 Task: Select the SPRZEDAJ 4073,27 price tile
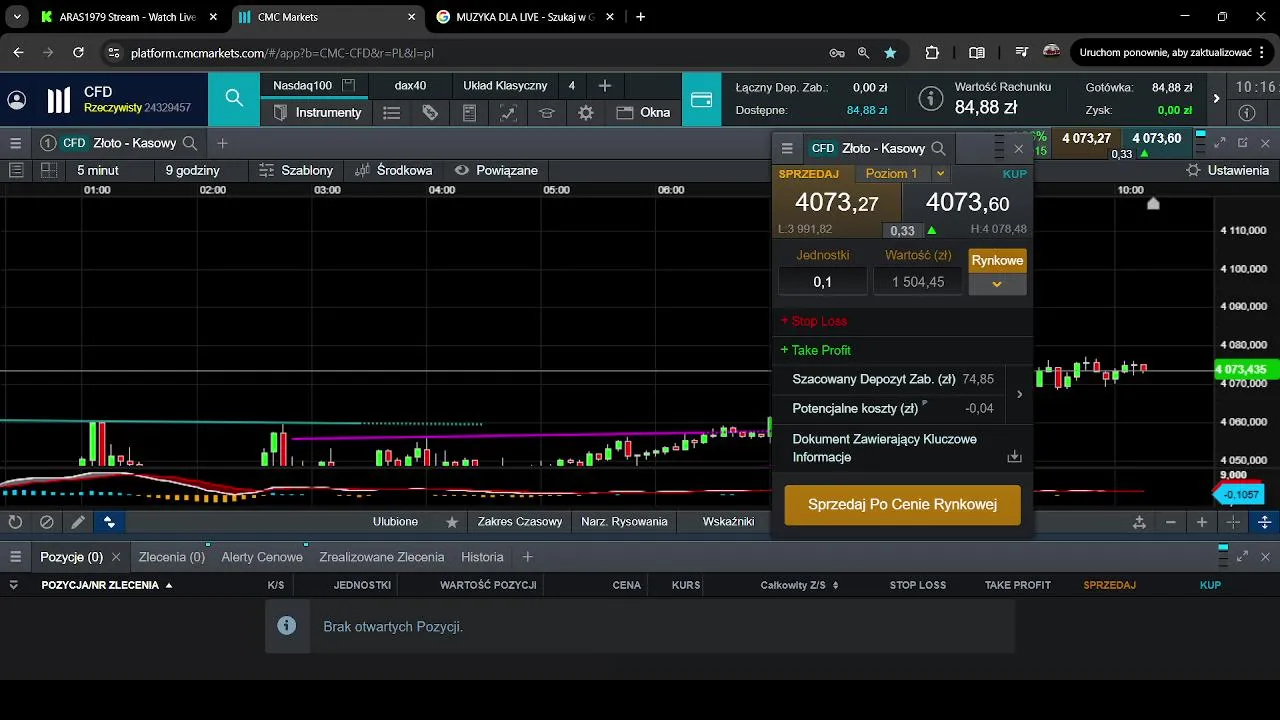[838, 203]
